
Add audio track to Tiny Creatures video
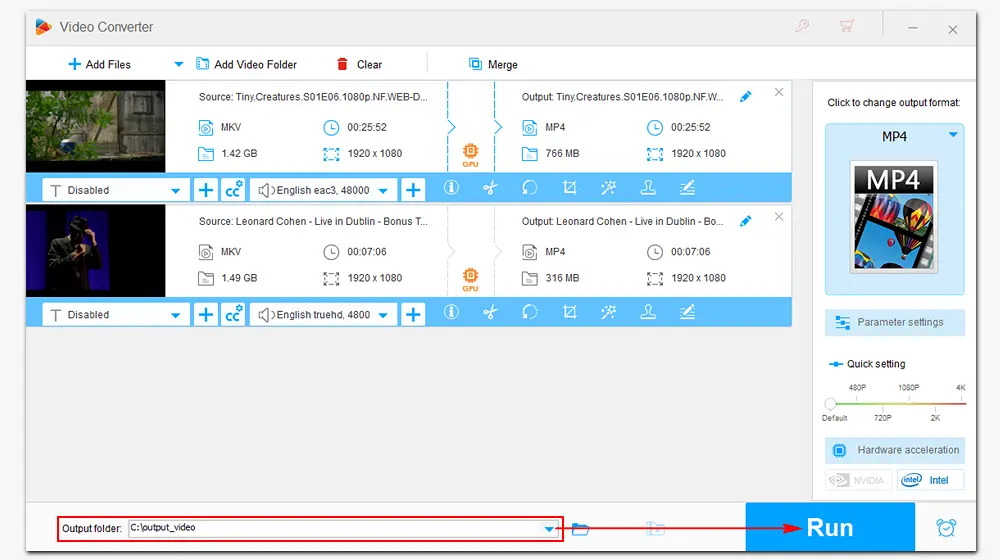(413, 190)
